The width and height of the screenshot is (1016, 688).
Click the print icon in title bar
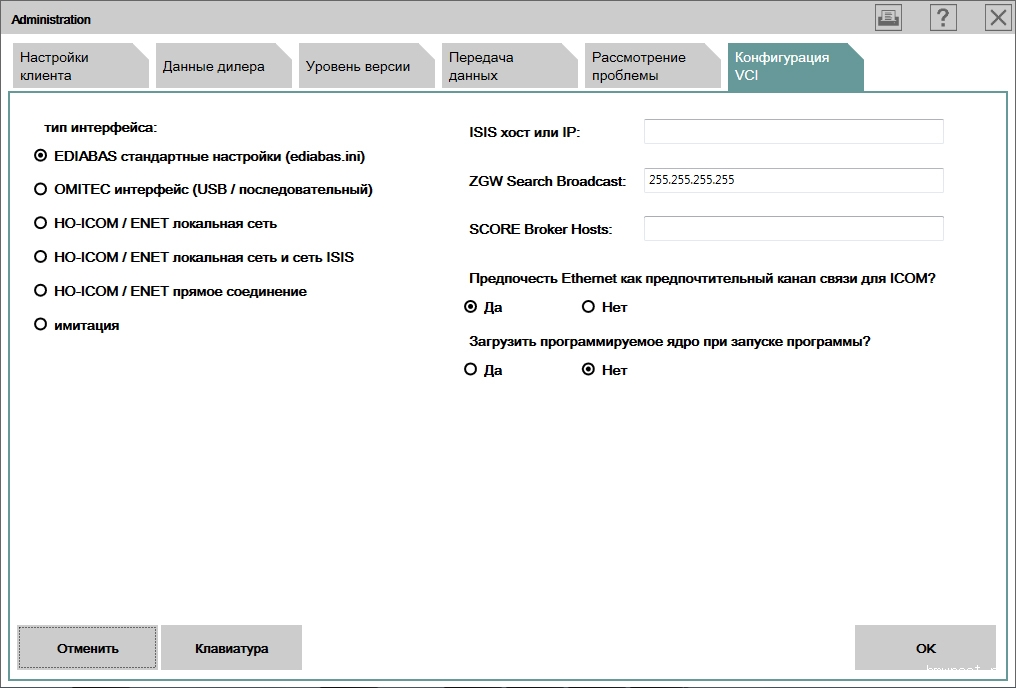[888, 18]
